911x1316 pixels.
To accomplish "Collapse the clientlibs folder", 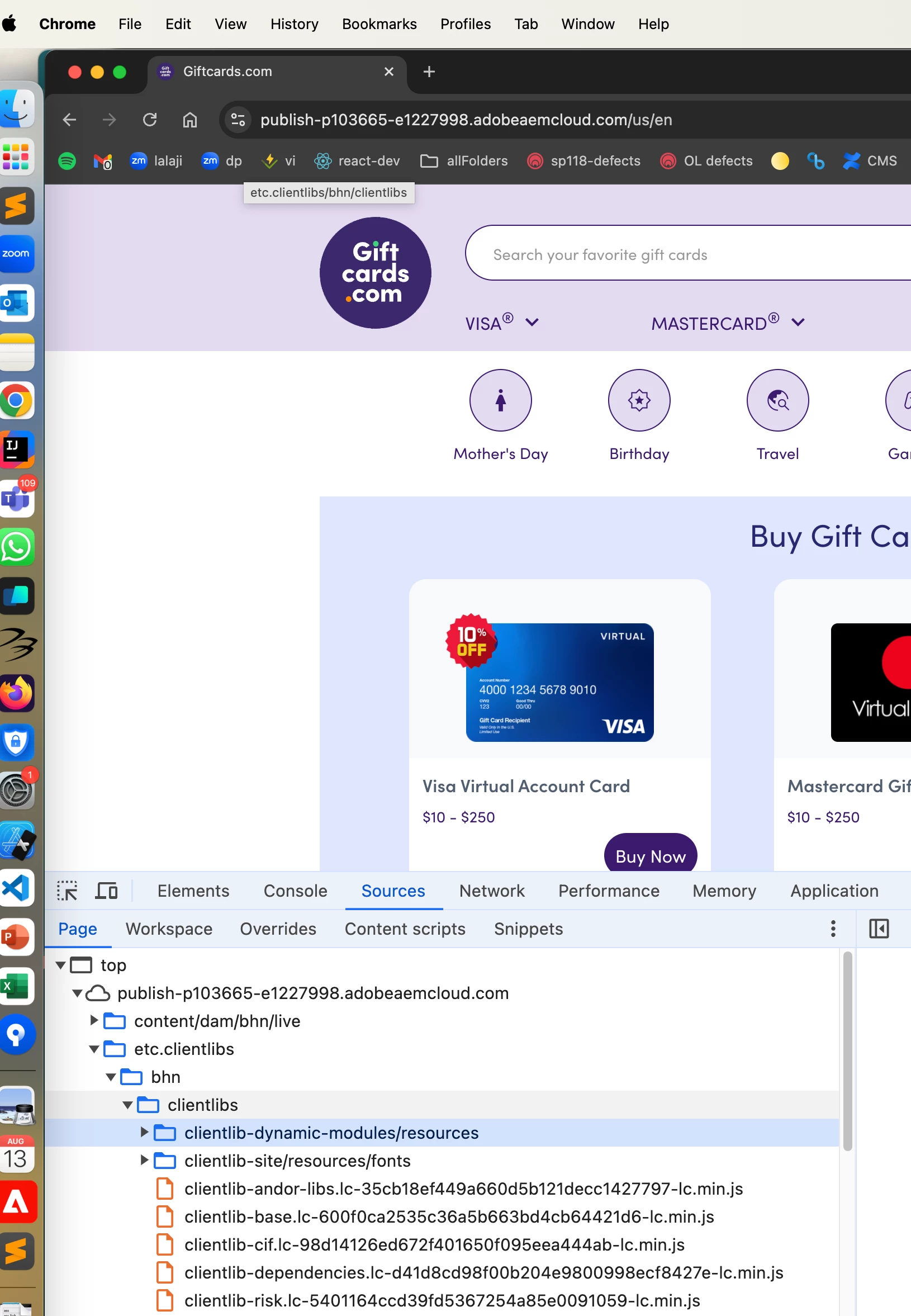I will 128,1105.
